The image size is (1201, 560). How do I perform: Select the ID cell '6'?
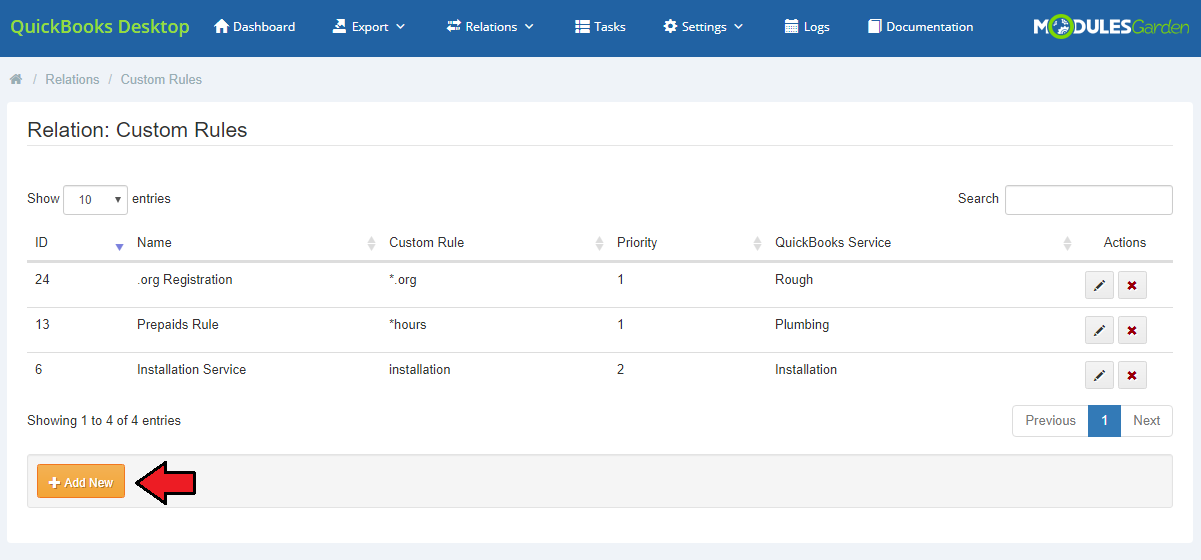[x=39, y=370]
